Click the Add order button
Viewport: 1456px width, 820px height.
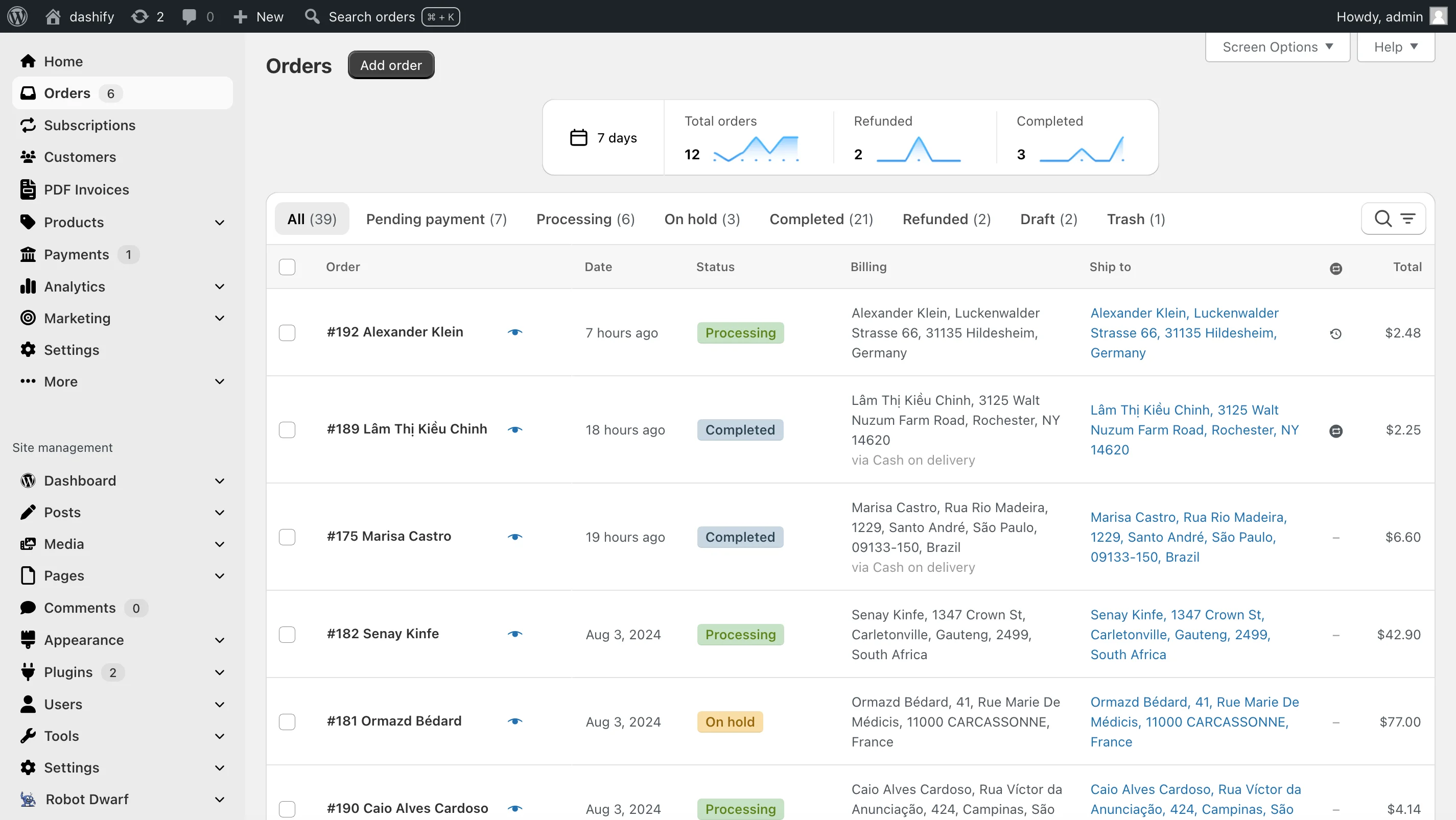coord(391,65)
